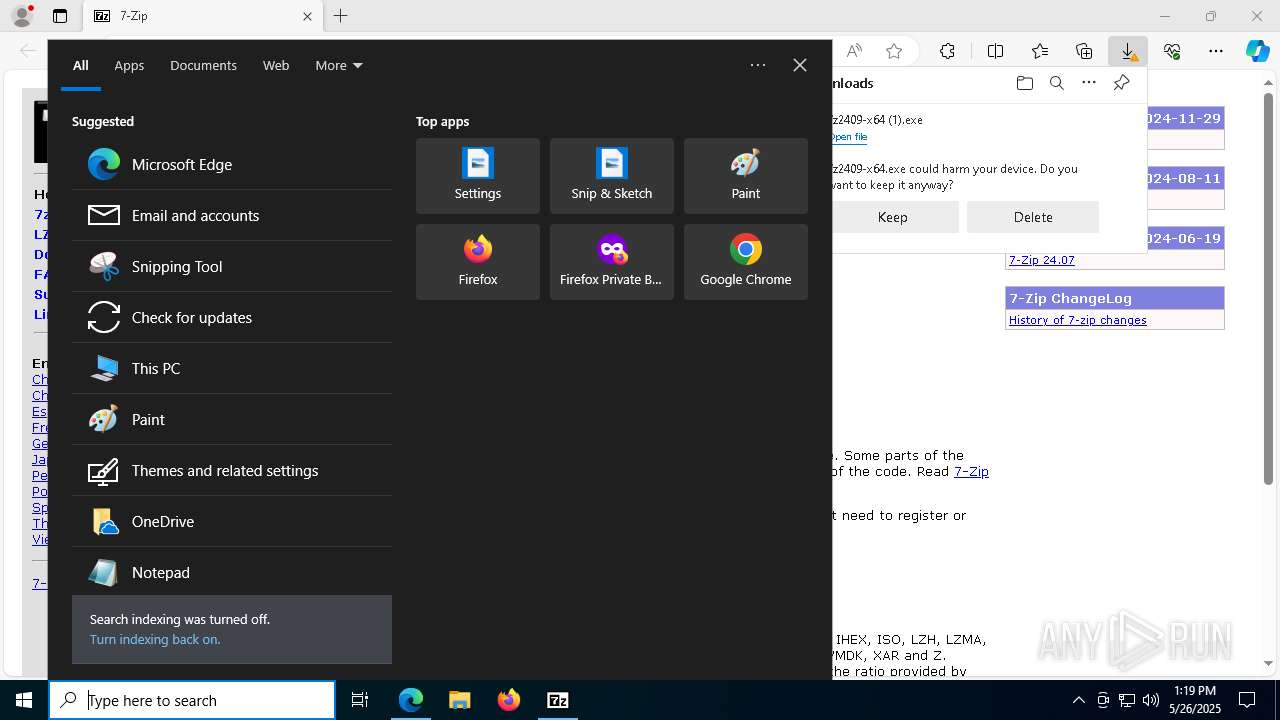Open downloads panel more options
1280x720 pixels.
1089,83
